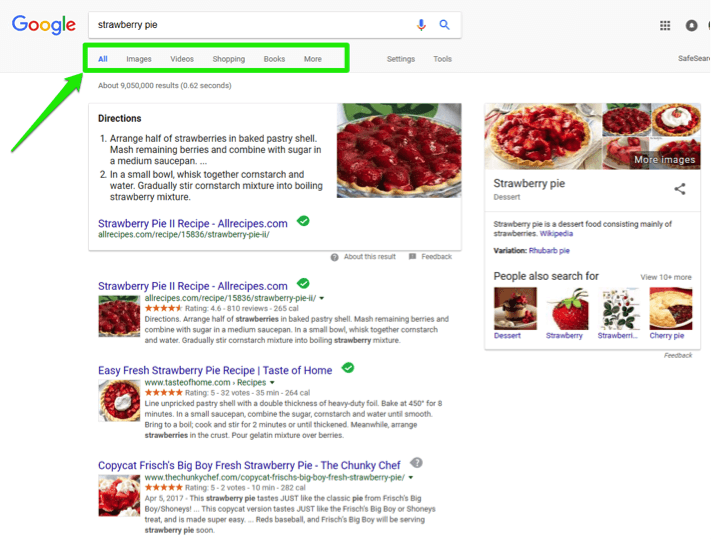Click green checkmark badge beside featured snippet Allrecipes link
Viewport: 711px width, 539px height.
click(x=303, y=221)
